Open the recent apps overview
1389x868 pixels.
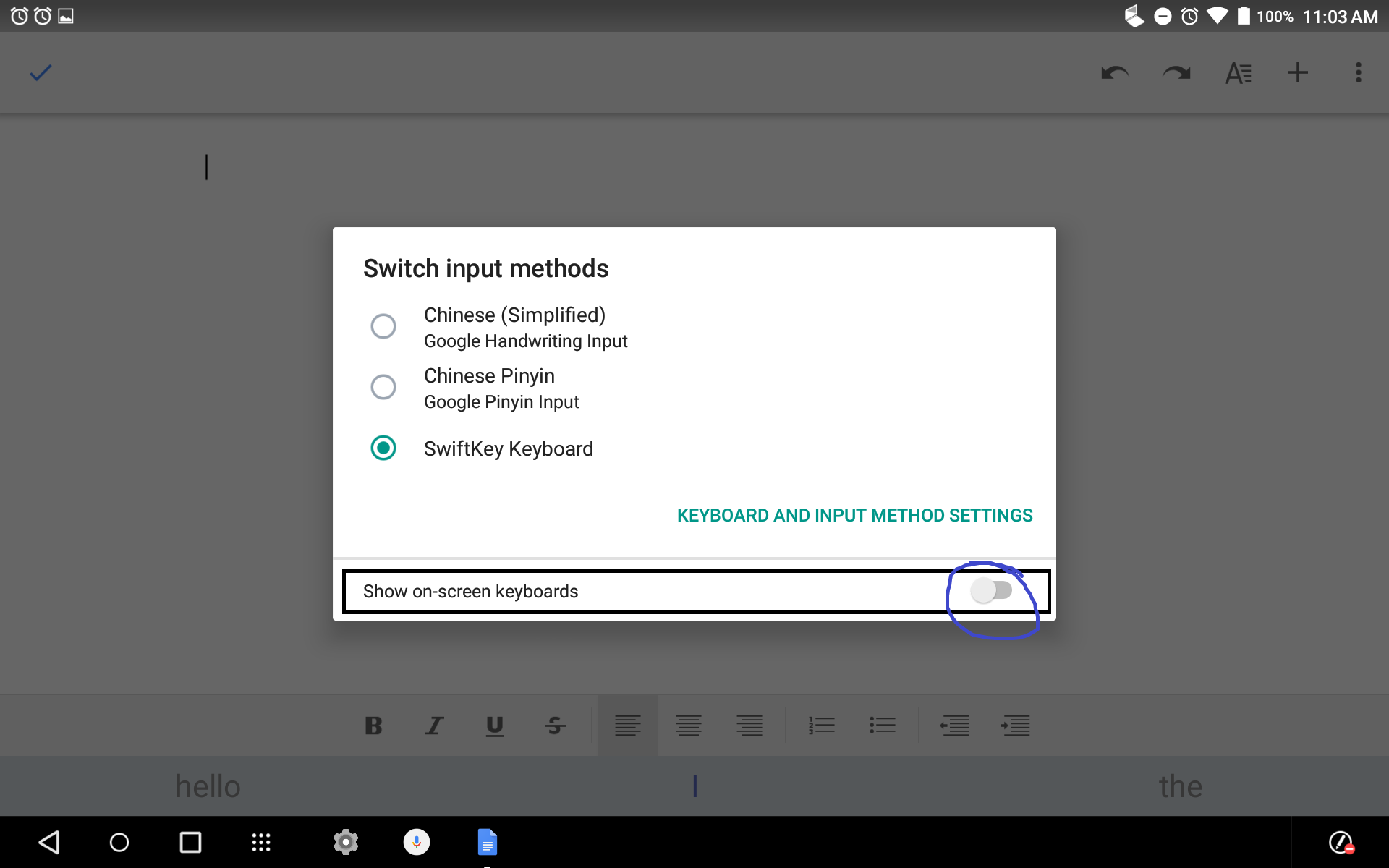[190, 842]
